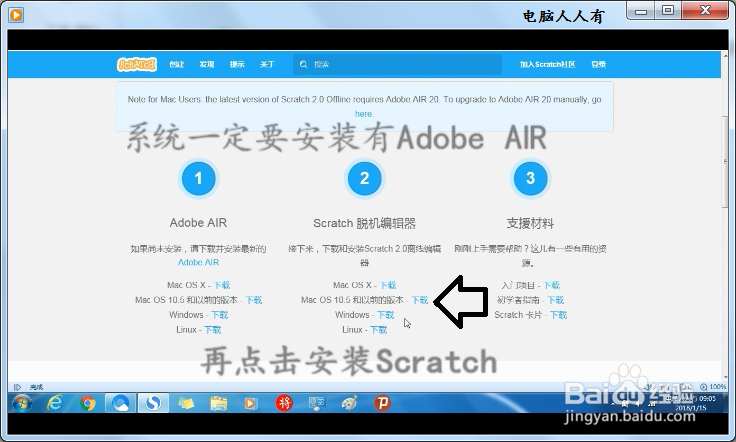This screenshot has height=442, width=736.
Task: Open the file explorer folder on the taskbar
Action: coord(218,403)
